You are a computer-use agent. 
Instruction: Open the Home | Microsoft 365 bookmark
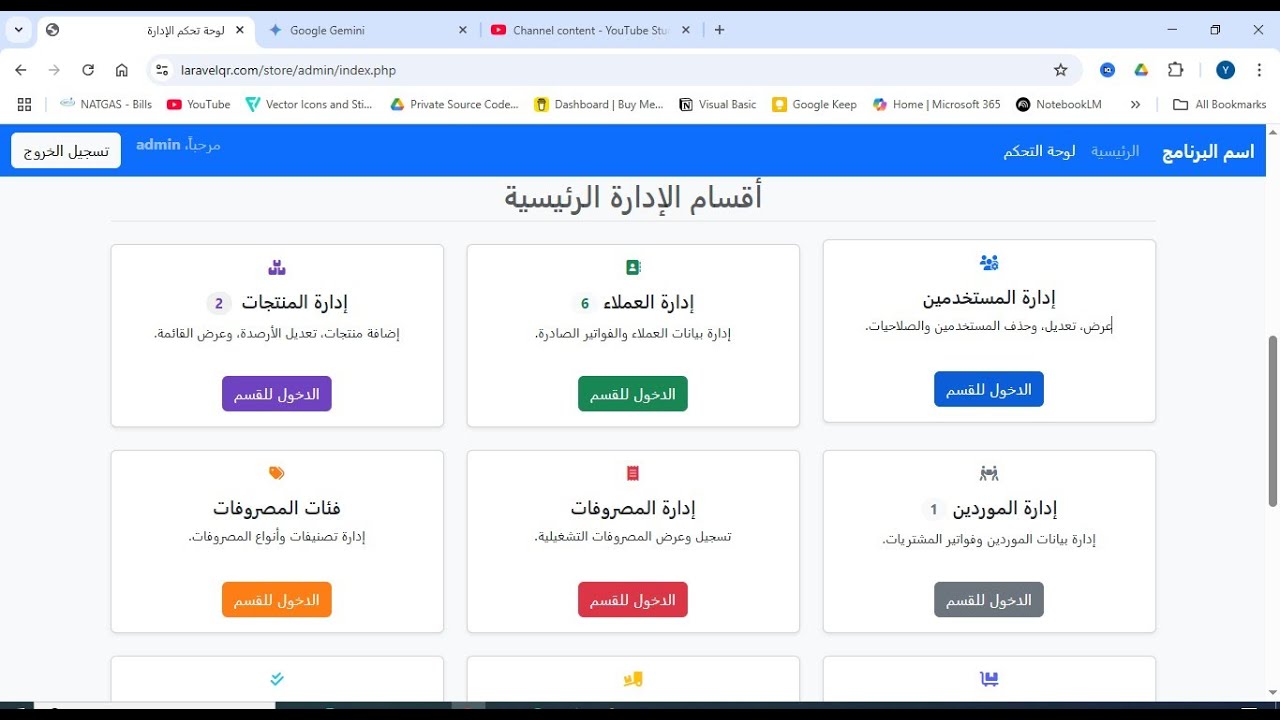937,104
